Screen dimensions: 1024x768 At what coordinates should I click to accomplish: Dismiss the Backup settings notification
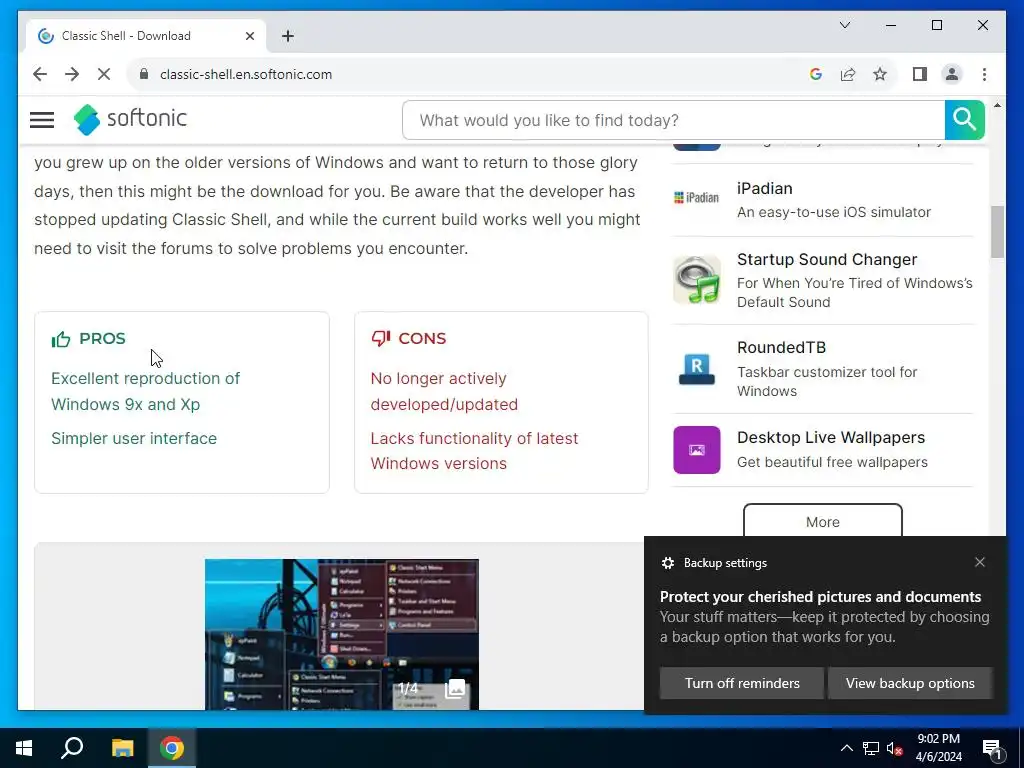980,562
